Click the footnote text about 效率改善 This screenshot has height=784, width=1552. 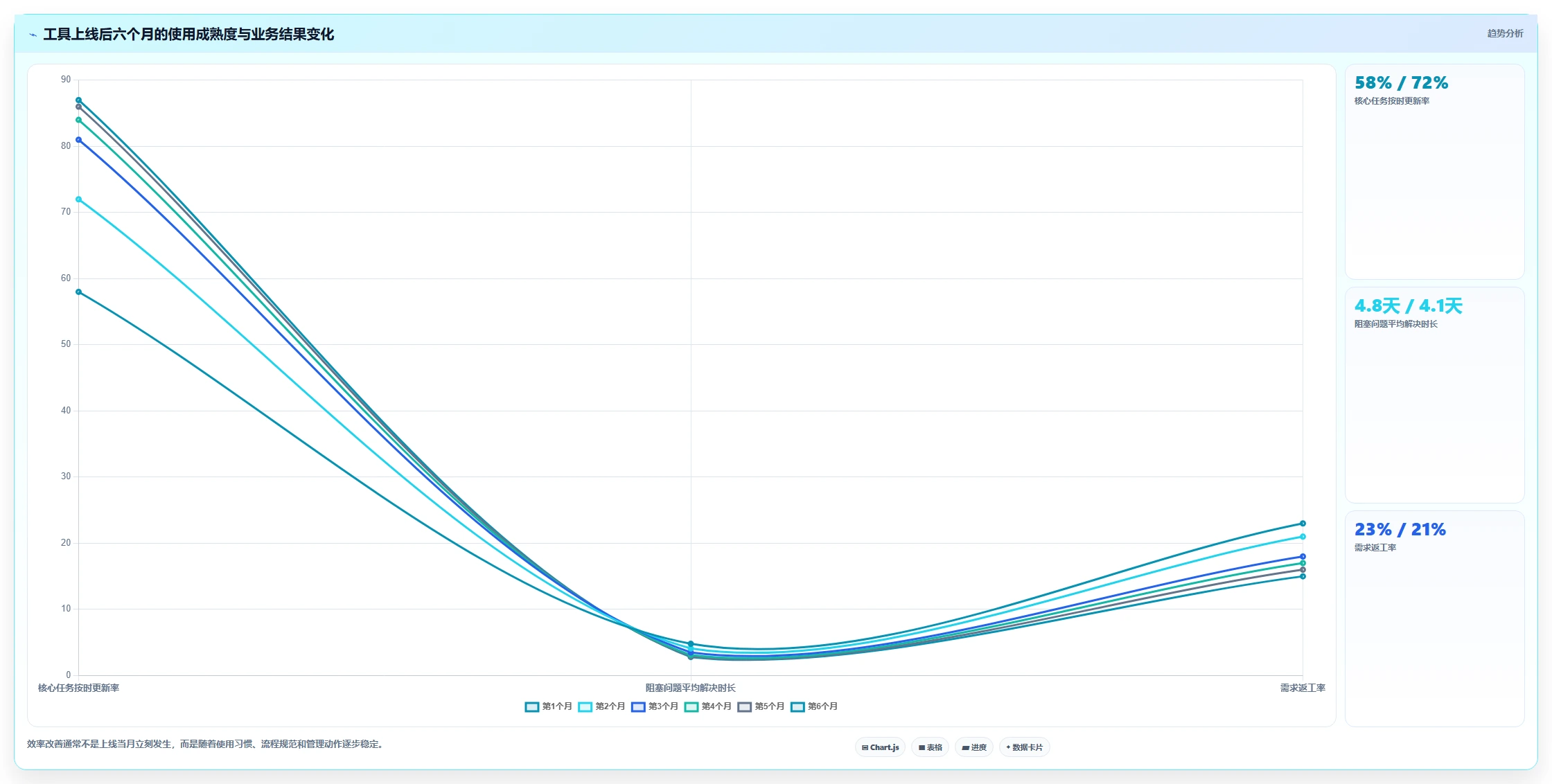(205, 744)
